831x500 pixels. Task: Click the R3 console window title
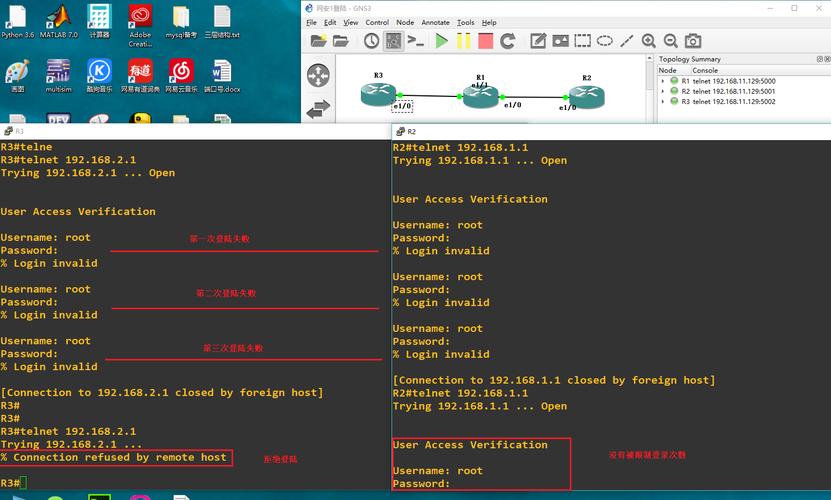20,131
